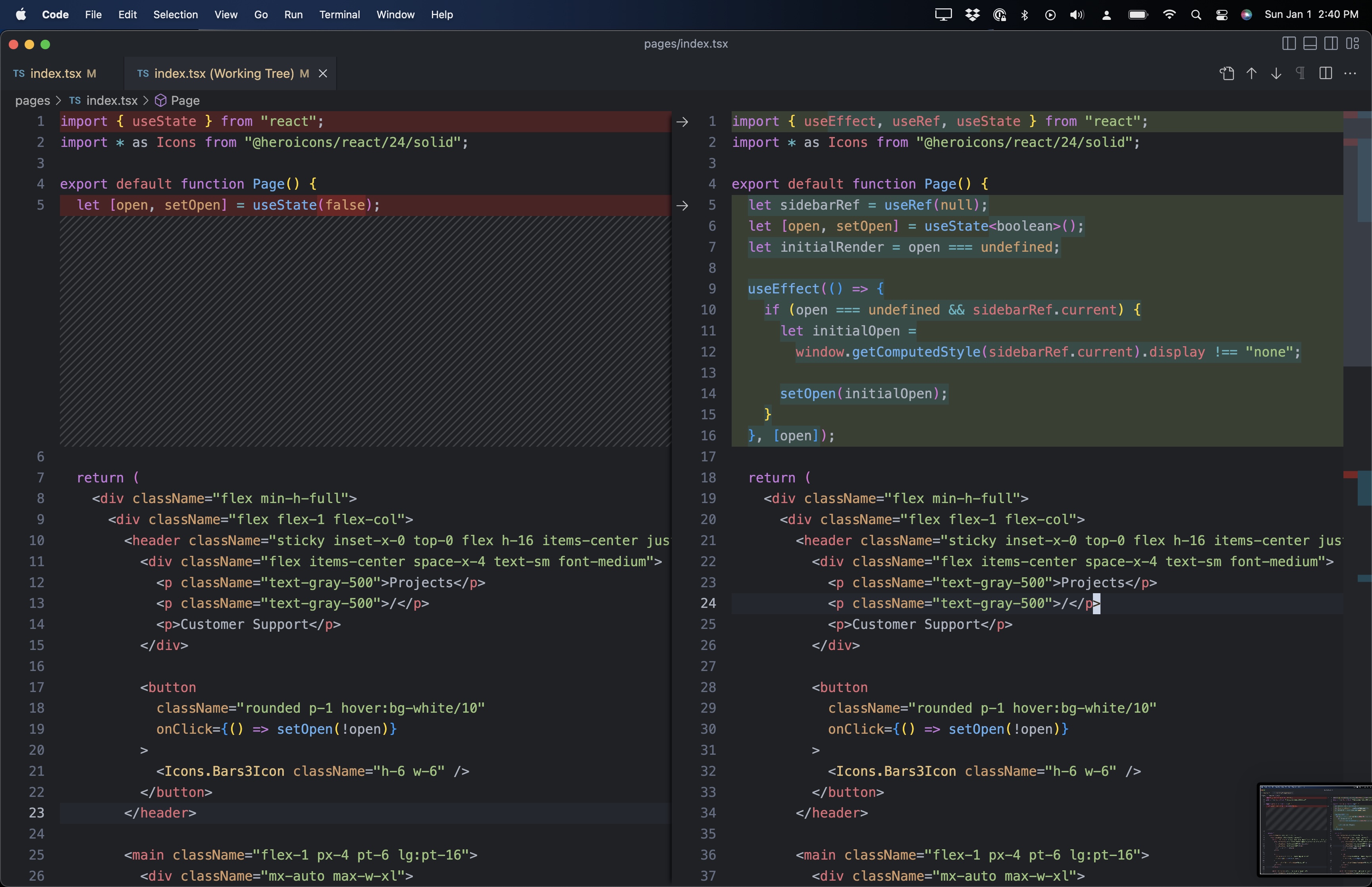Toggle the bottom panel layout icon
Screen dimensions: 1372x887
click(x=1310, y=44)
